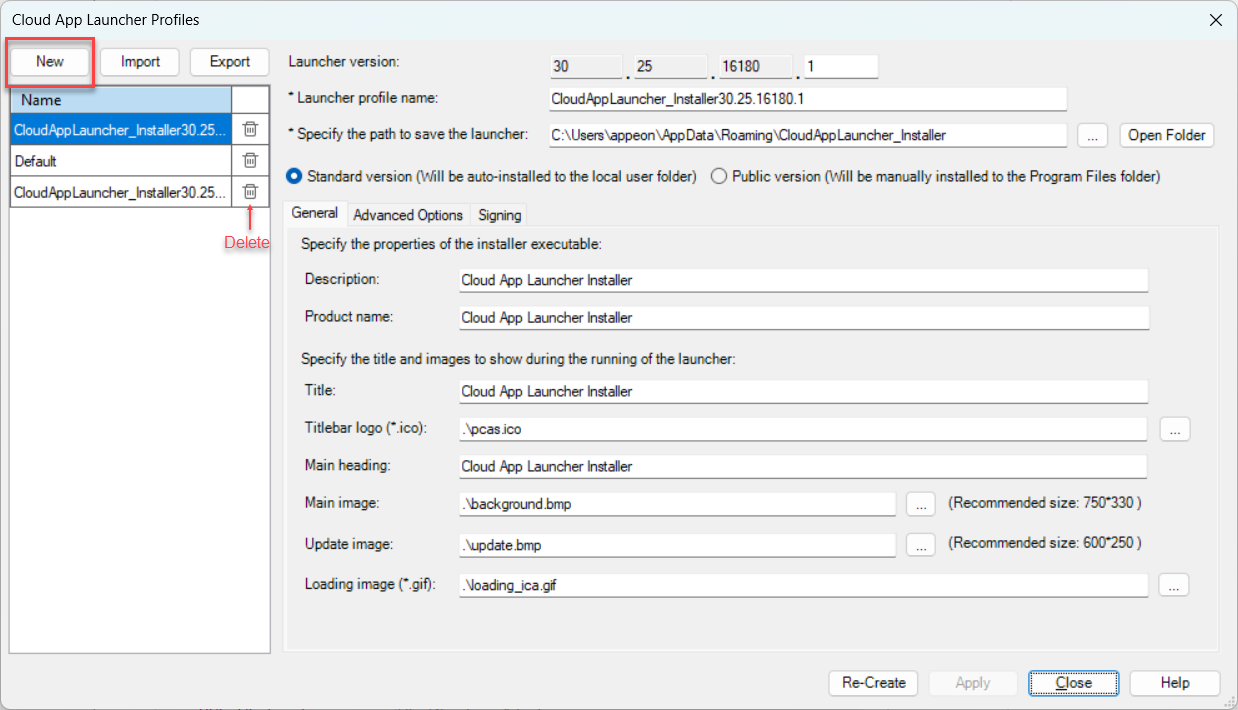Browse for the titlebar logo file
This screenshot has height=710, width=1238.
pos(1175,429)
